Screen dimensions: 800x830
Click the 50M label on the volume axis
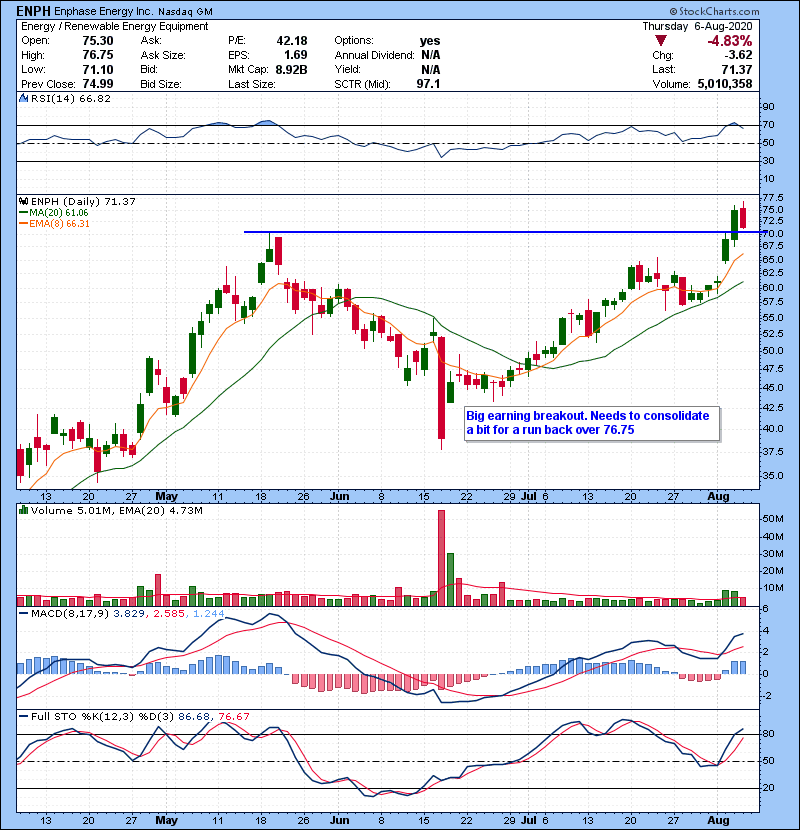pyautogui.click(x=773, y=519)
